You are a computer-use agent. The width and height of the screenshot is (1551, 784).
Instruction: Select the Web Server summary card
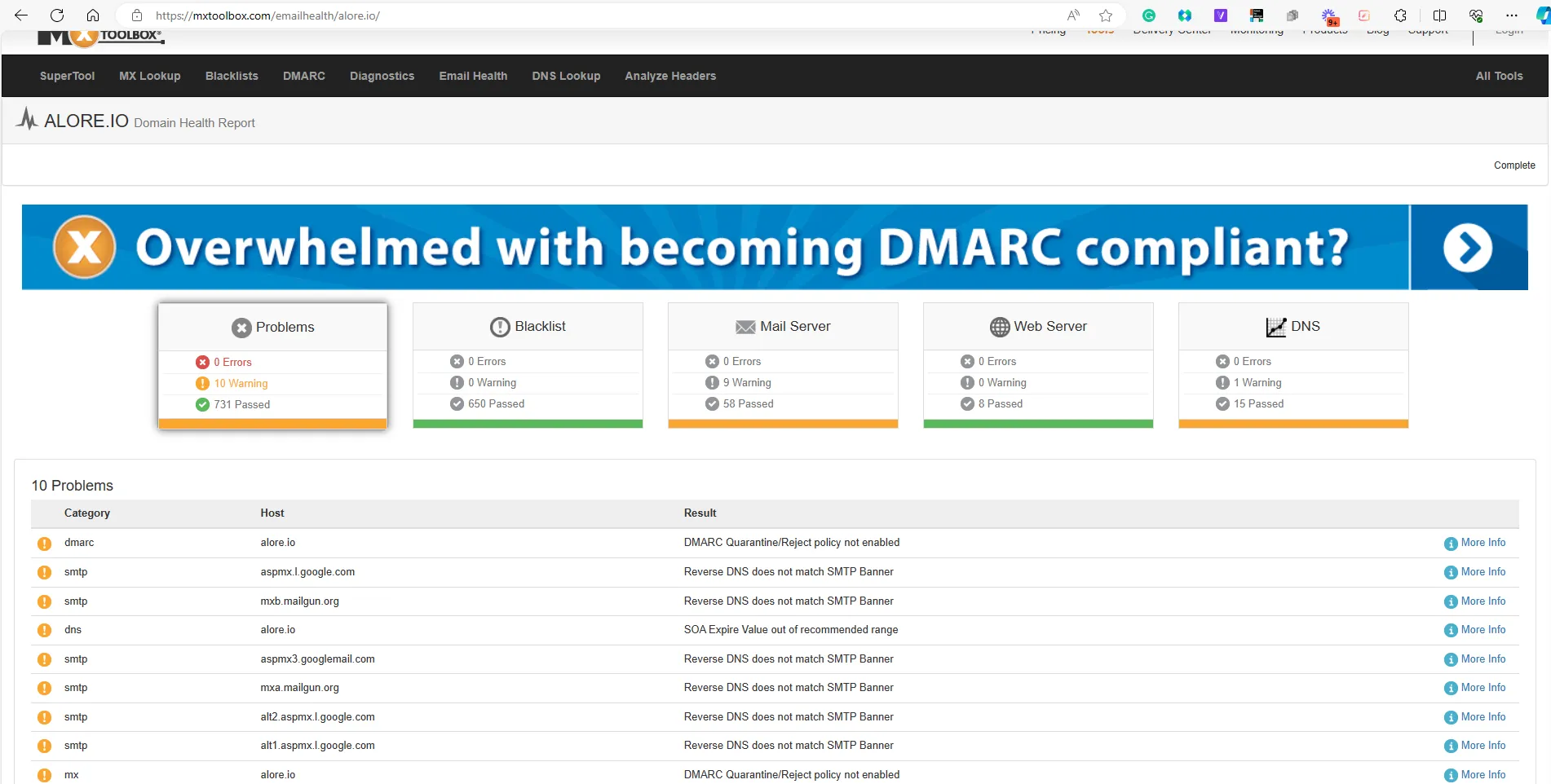pos(1038,365)
